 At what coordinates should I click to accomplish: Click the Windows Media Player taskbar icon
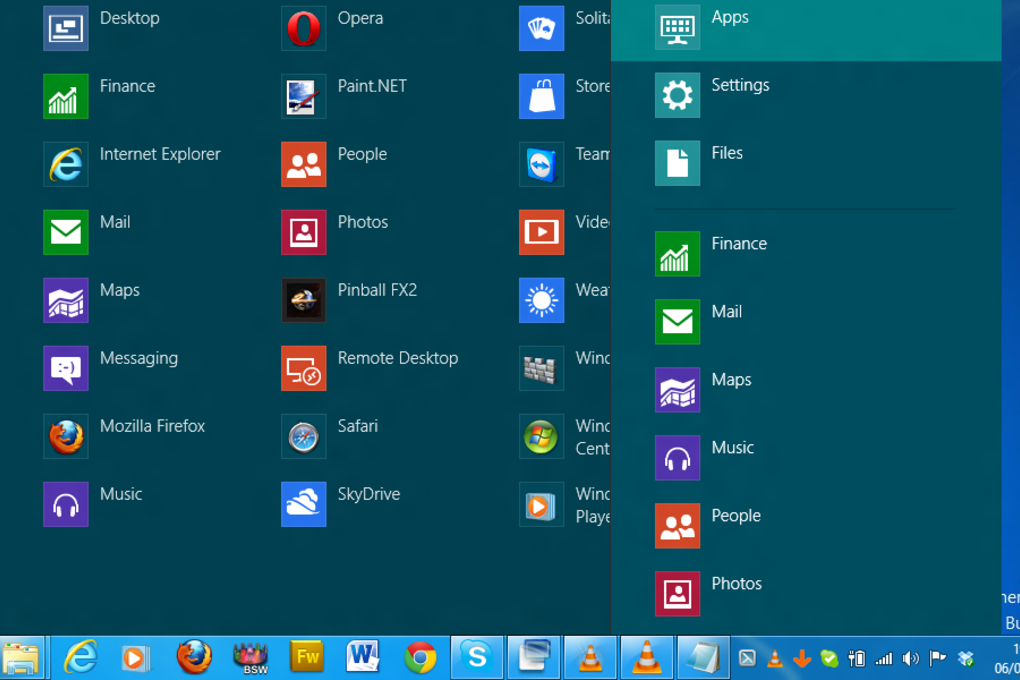[135, 658]
